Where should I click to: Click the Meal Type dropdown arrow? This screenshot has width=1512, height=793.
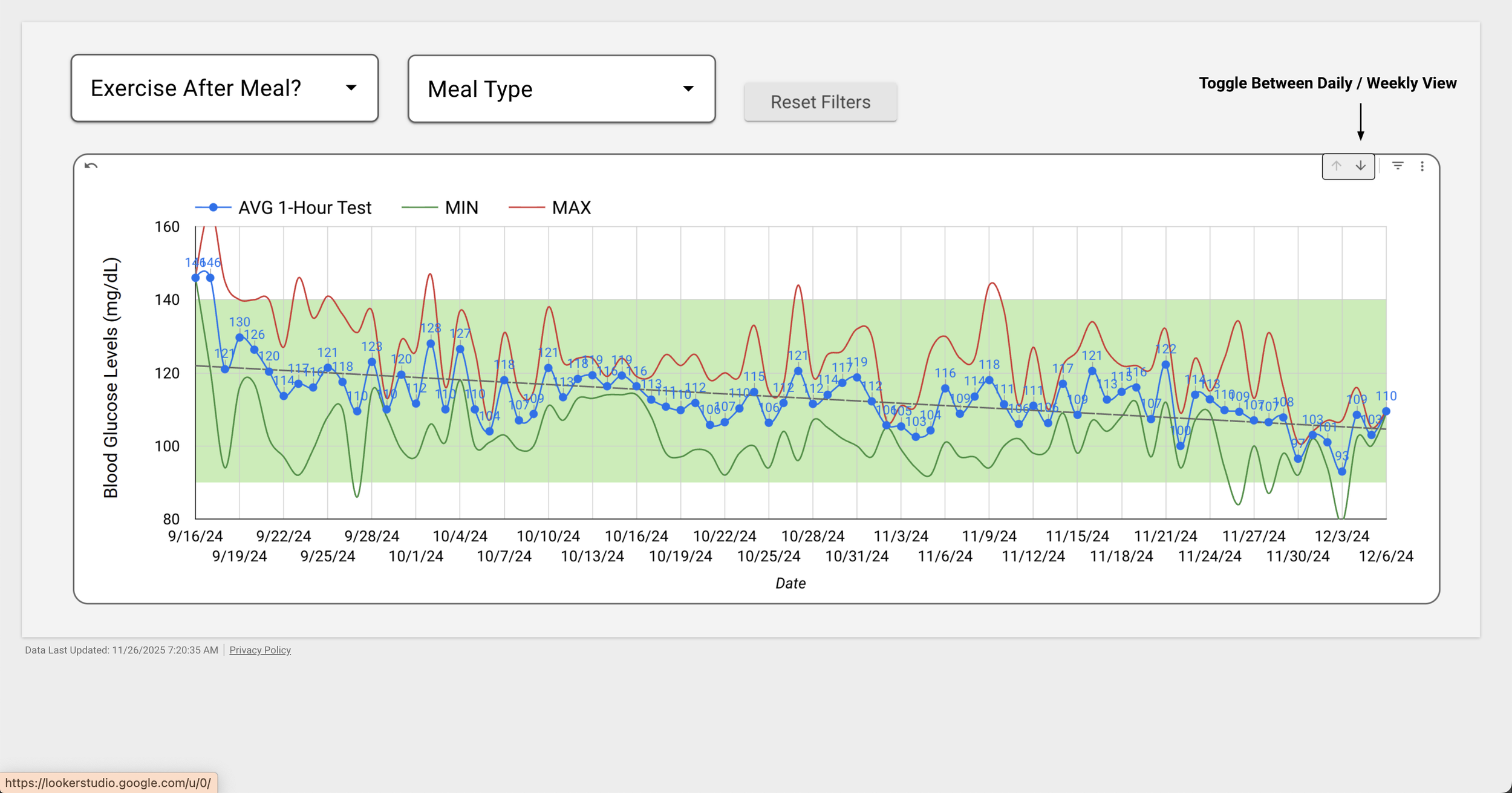click(688, 89)
